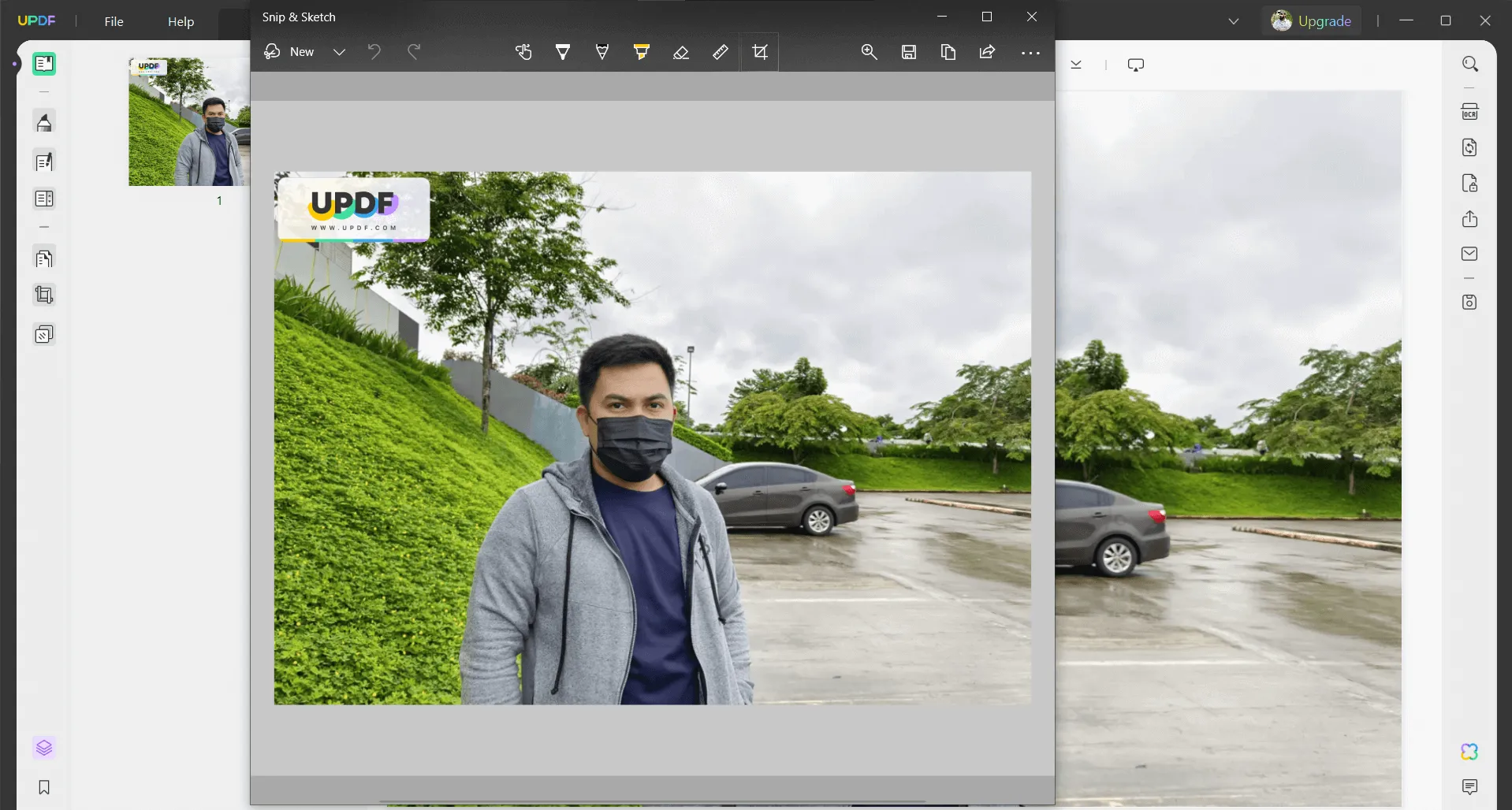Expand the New snip delay dropdown
This screenshot has height=810, width=1512.
click(339, 52)
